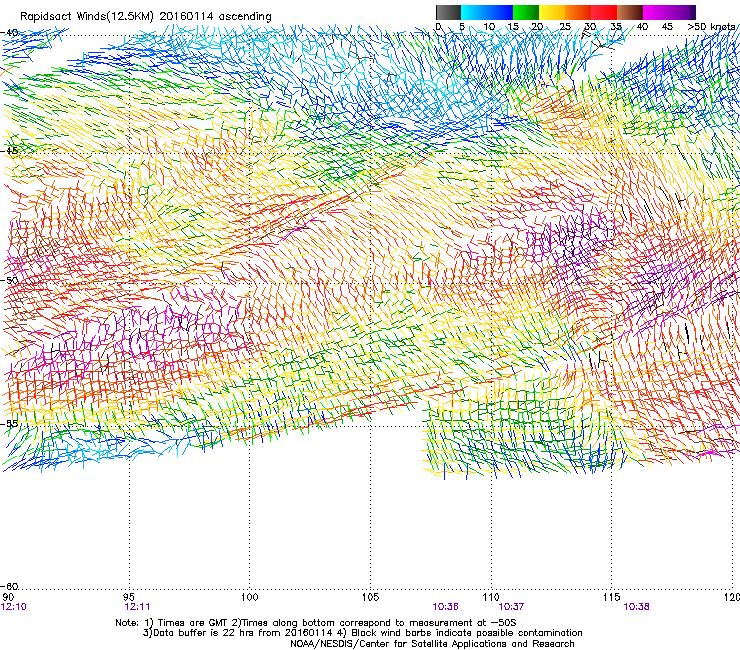Image resolution: width=740 pixels, height=650 pixels.
Task: Click the yellow 20-25 knots legend swatch
Action: coord(552,12)
